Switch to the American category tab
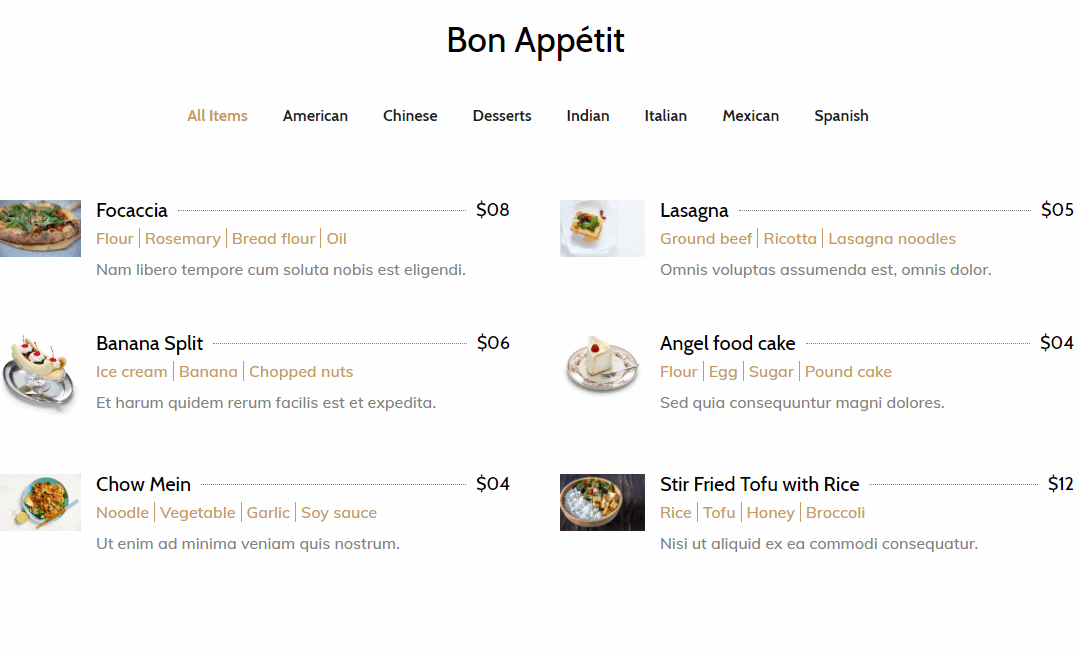 point(315,116)
